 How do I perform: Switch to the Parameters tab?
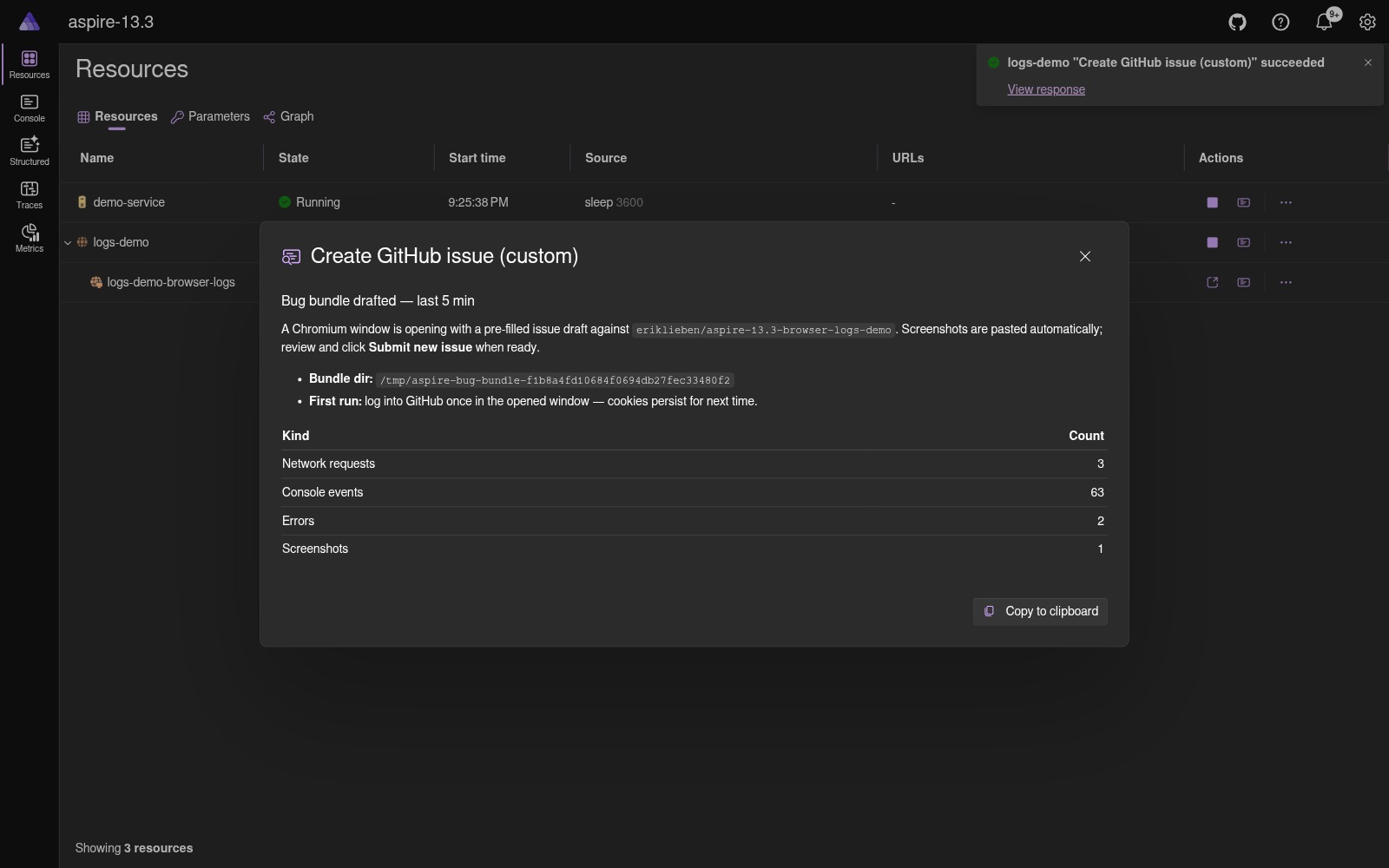(210, 116)
